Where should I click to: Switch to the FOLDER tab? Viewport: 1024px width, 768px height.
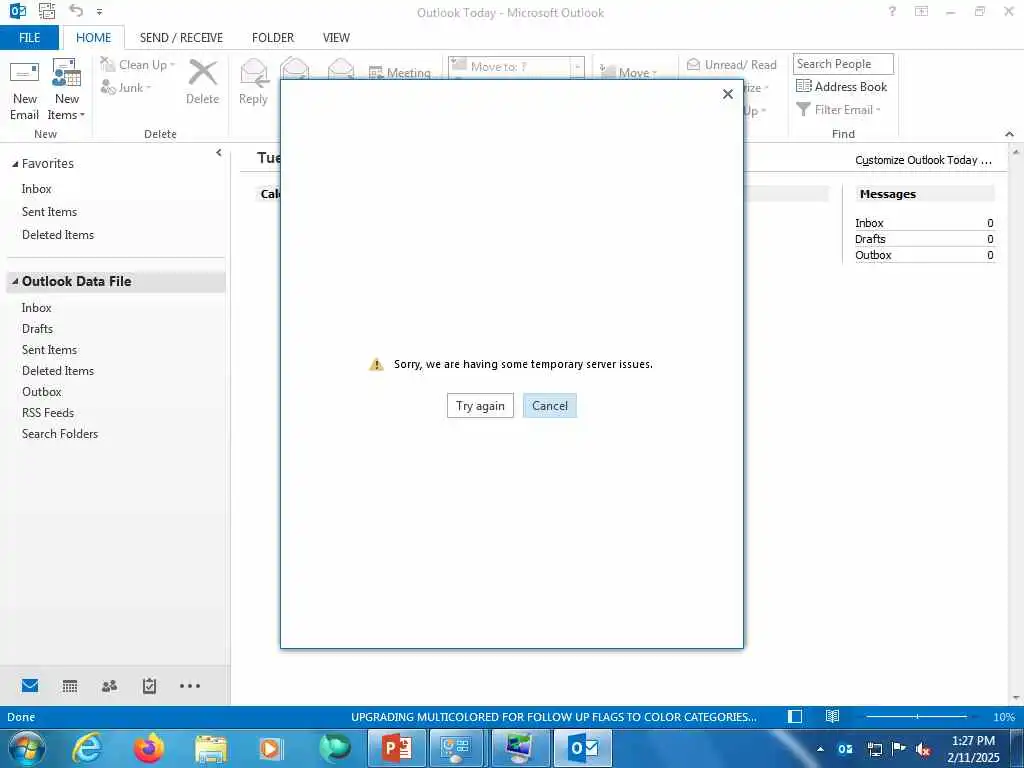tap(273, 38)
